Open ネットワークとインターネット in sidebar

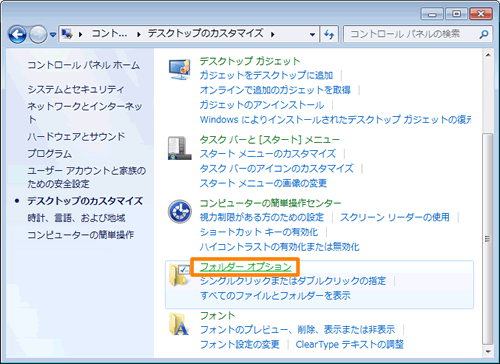85,113
